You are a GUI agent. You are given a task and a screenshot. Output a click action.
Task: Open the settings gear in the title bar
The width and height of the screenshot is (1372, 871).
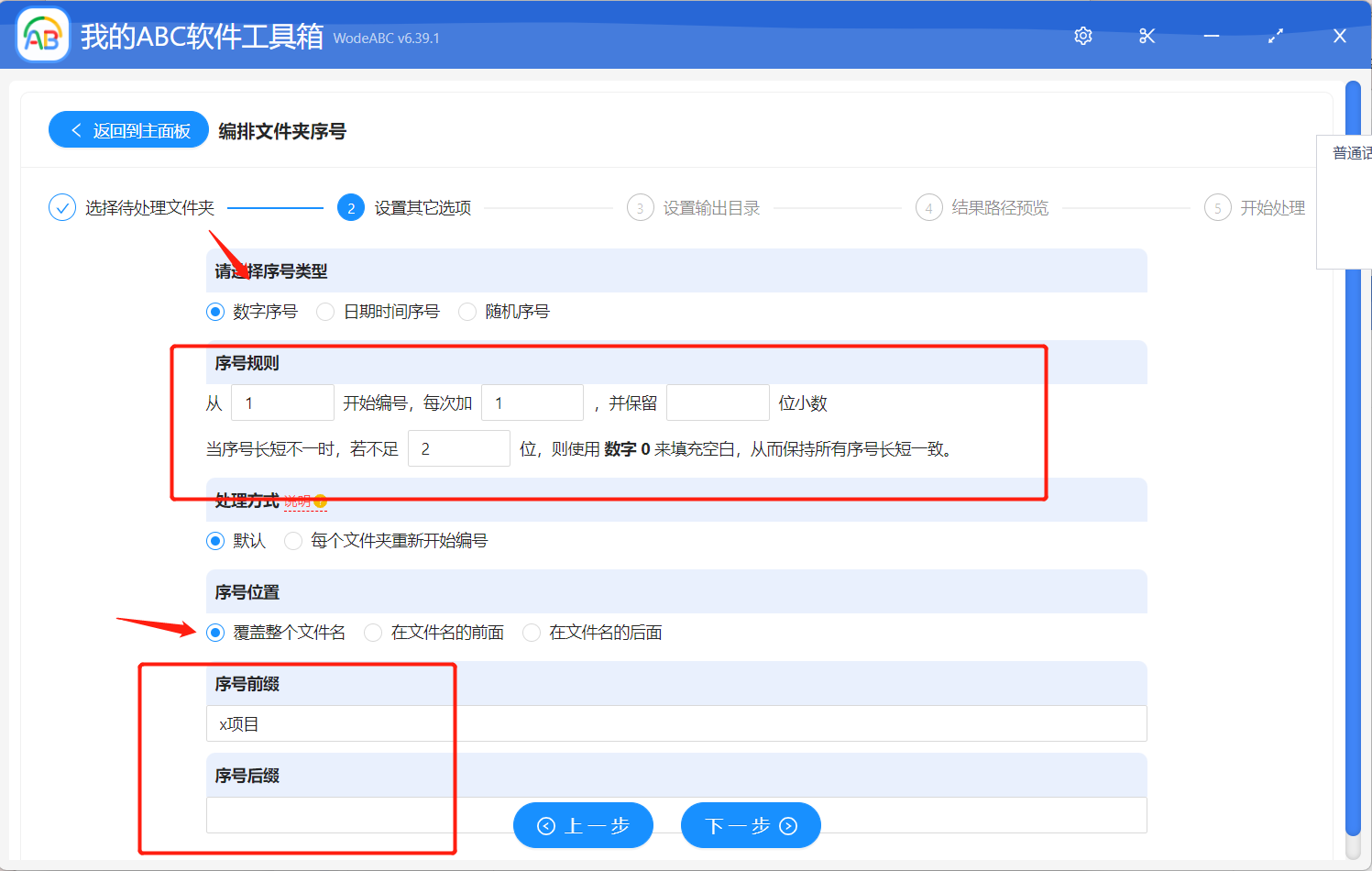[1082, 35]
